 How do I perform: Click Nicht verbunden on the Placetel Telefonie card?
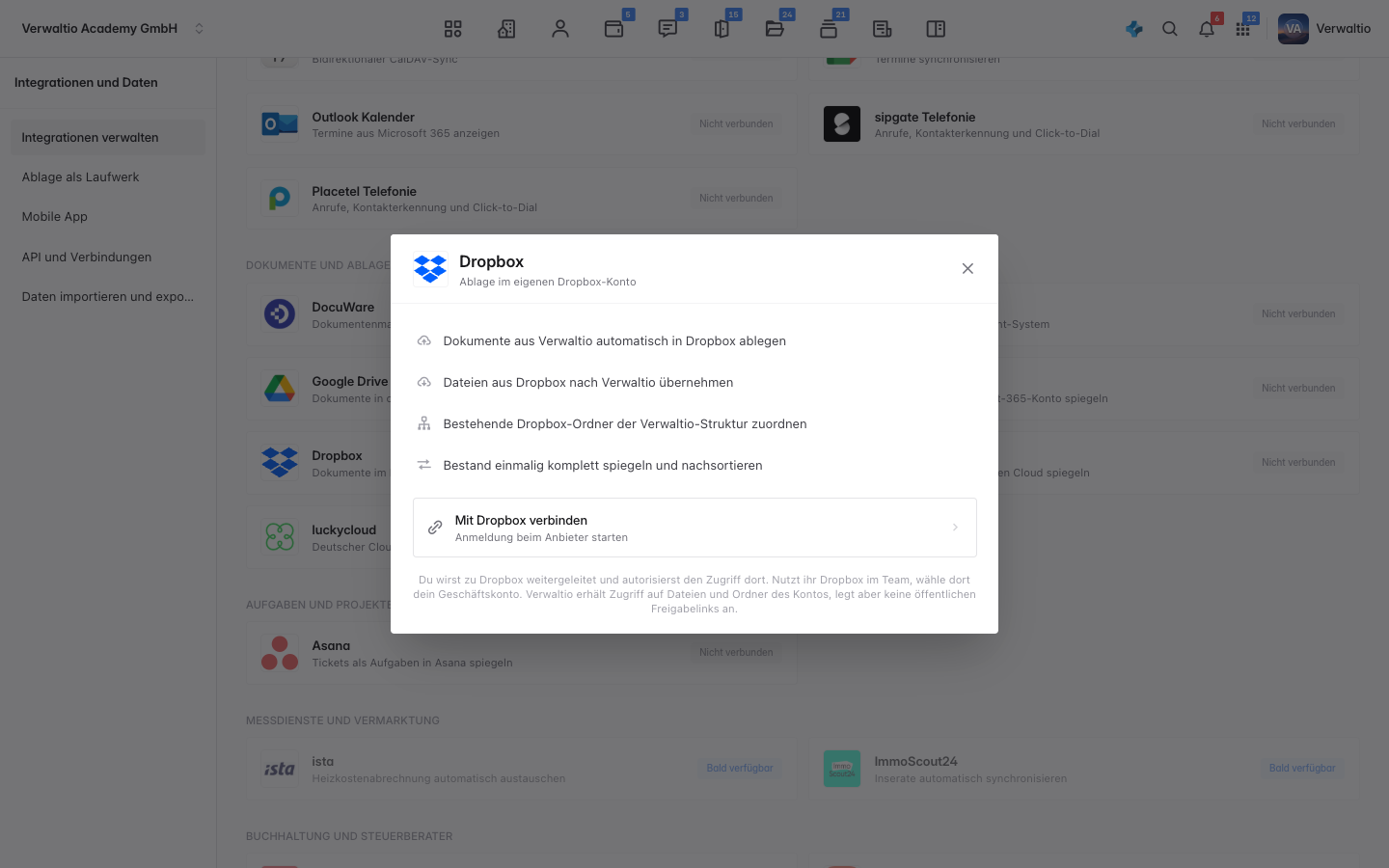pos(736,199)
